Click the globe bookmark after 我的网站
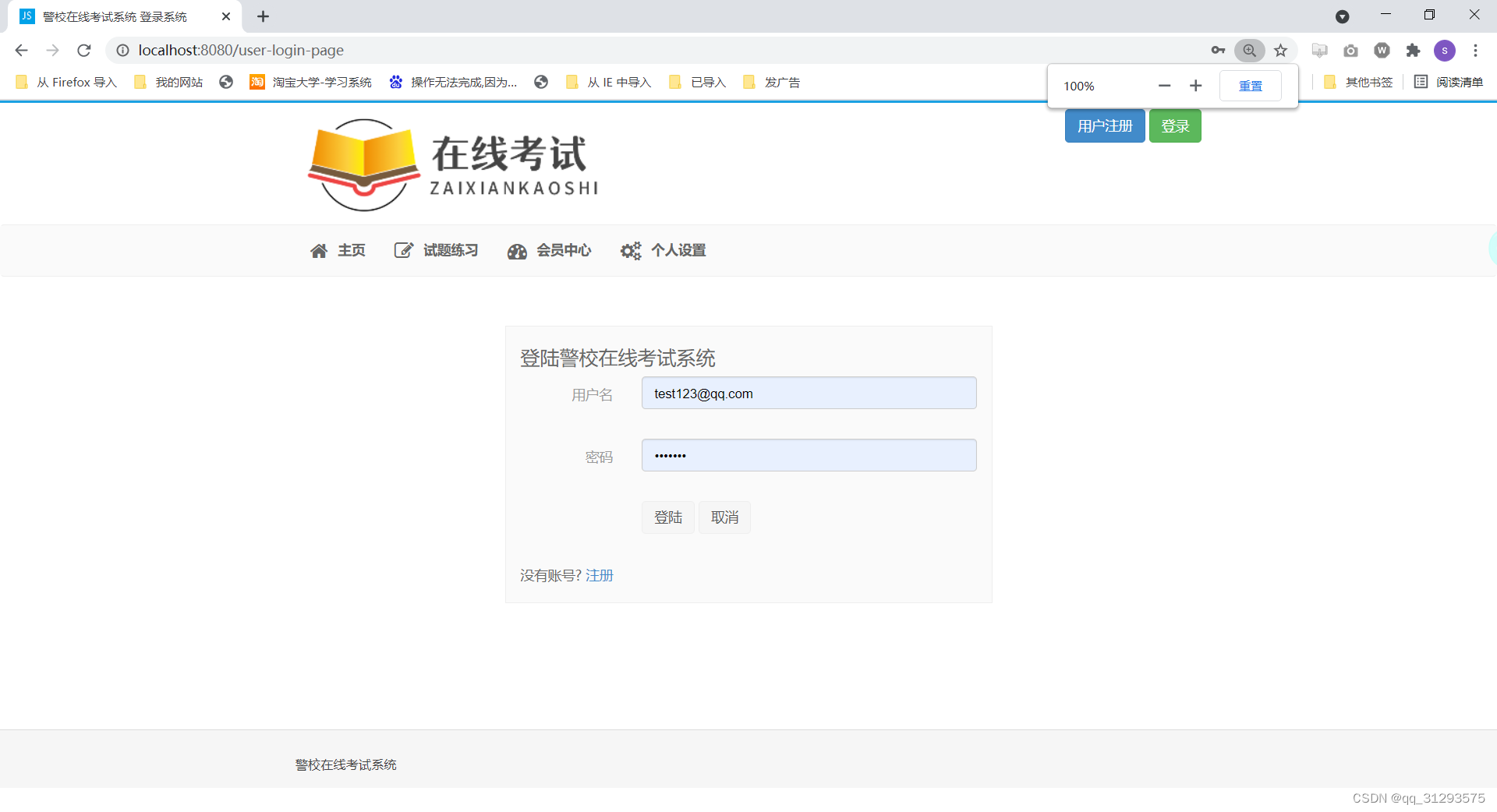 click(x=226, y=83)
